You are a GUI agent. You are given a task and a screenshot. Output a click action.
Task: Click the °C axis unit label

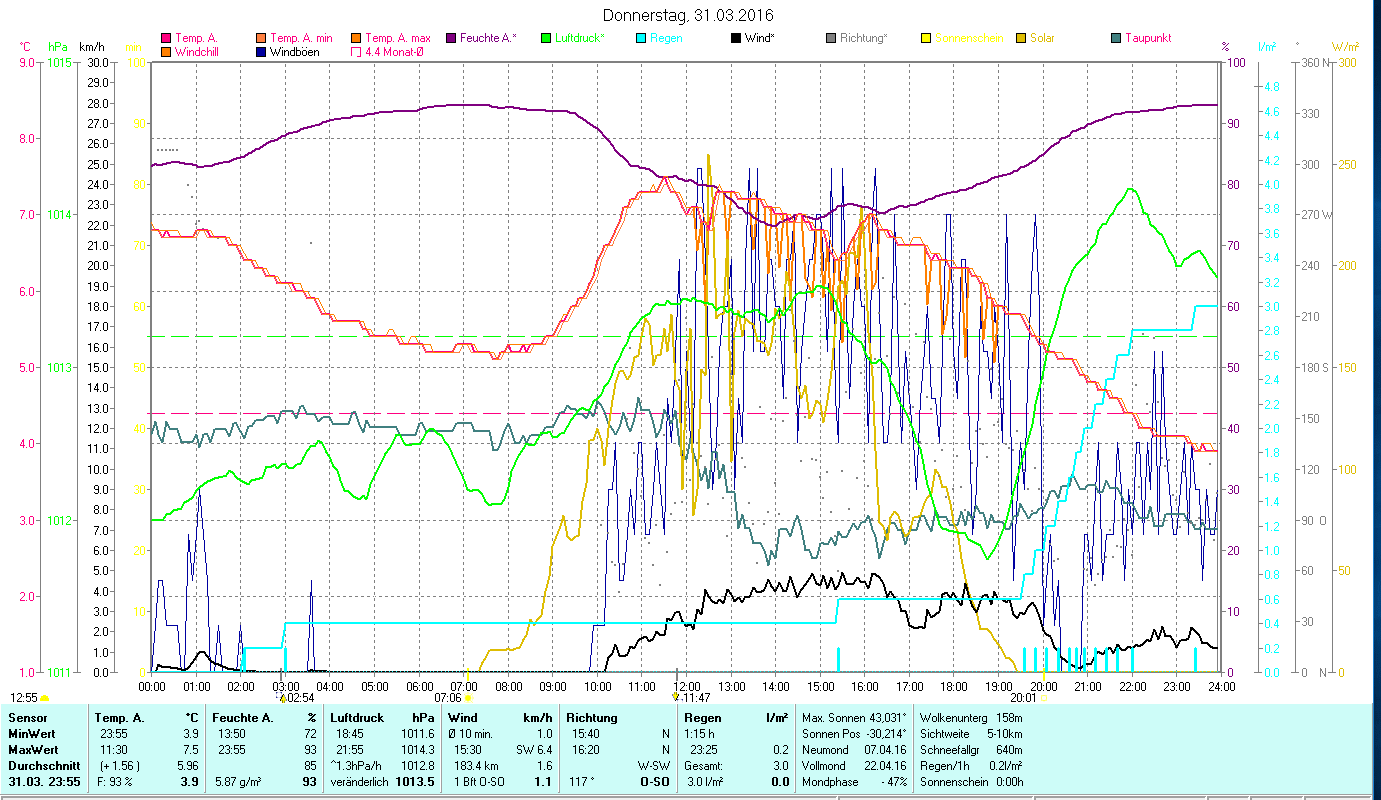(x=25, y=47)
